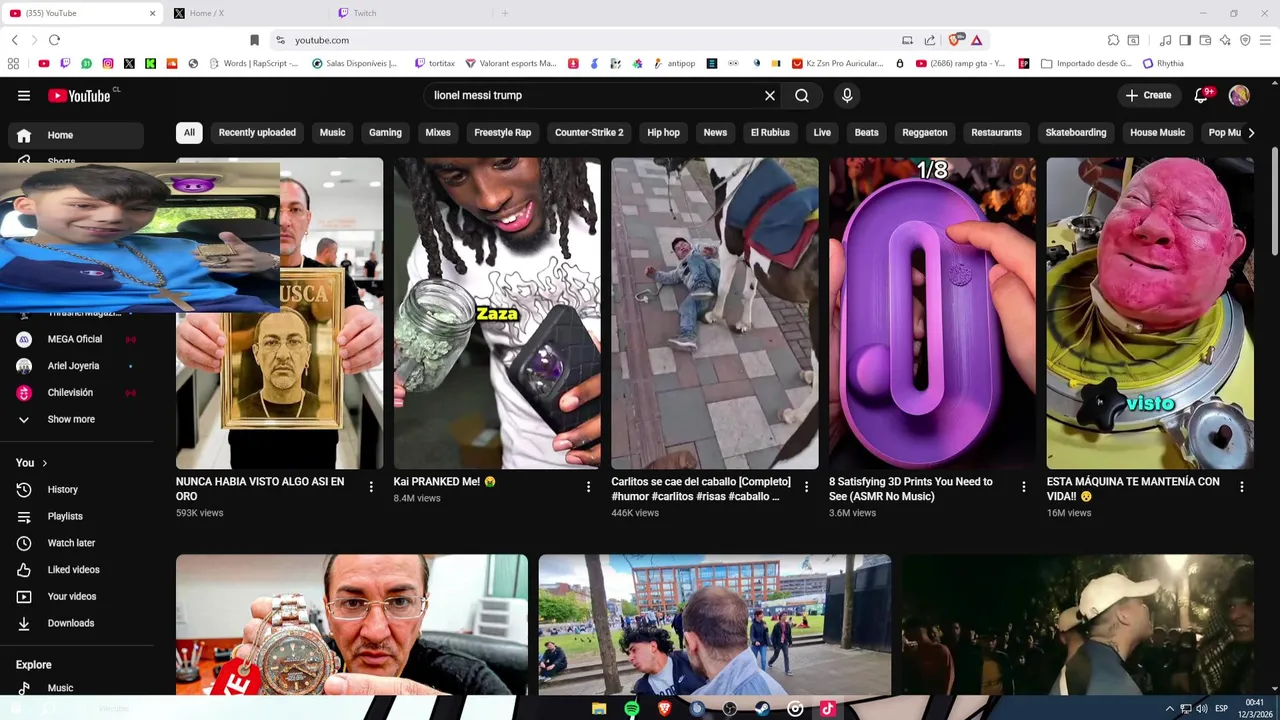Go to the YouTube logo home link

point(79,96)
